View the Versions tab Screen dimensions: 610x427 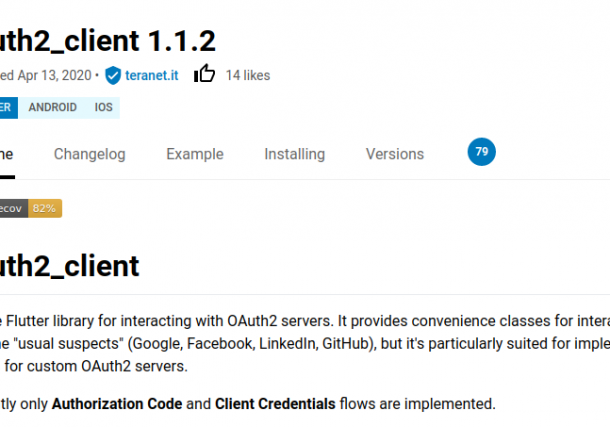[395, 154]
